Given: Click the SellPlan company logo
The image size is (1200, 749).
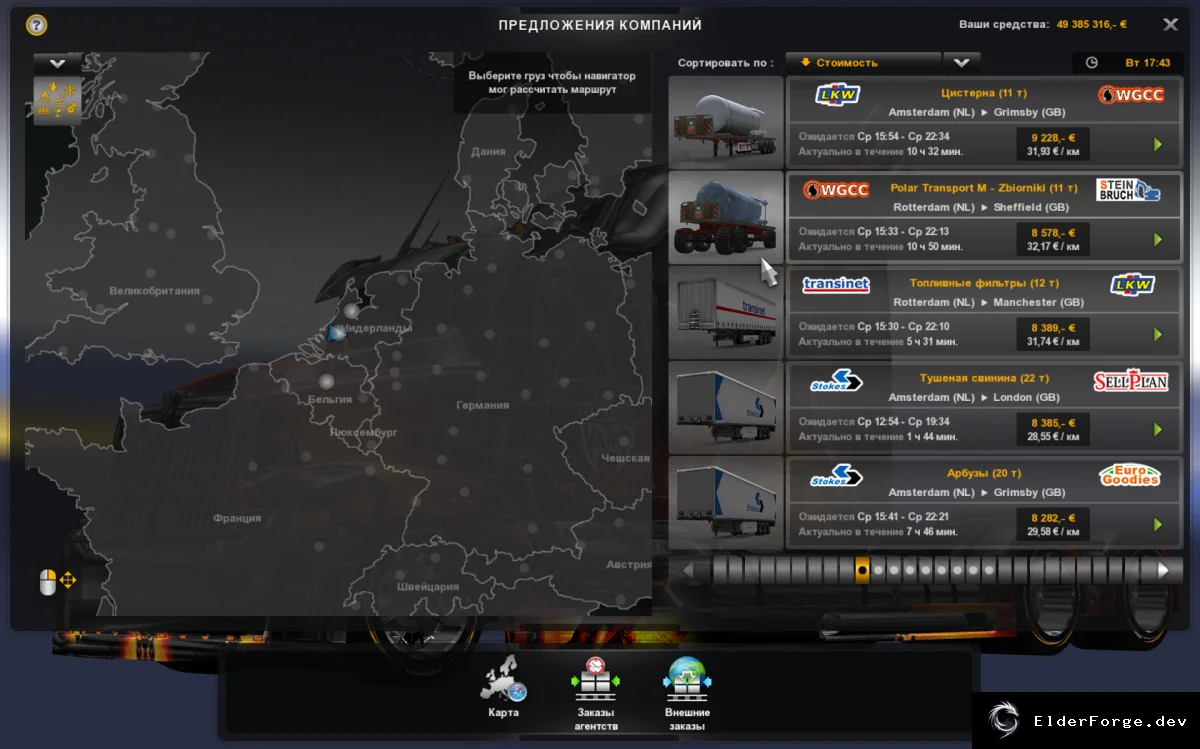Looking at the screenshot, I should pos(1131,380).
